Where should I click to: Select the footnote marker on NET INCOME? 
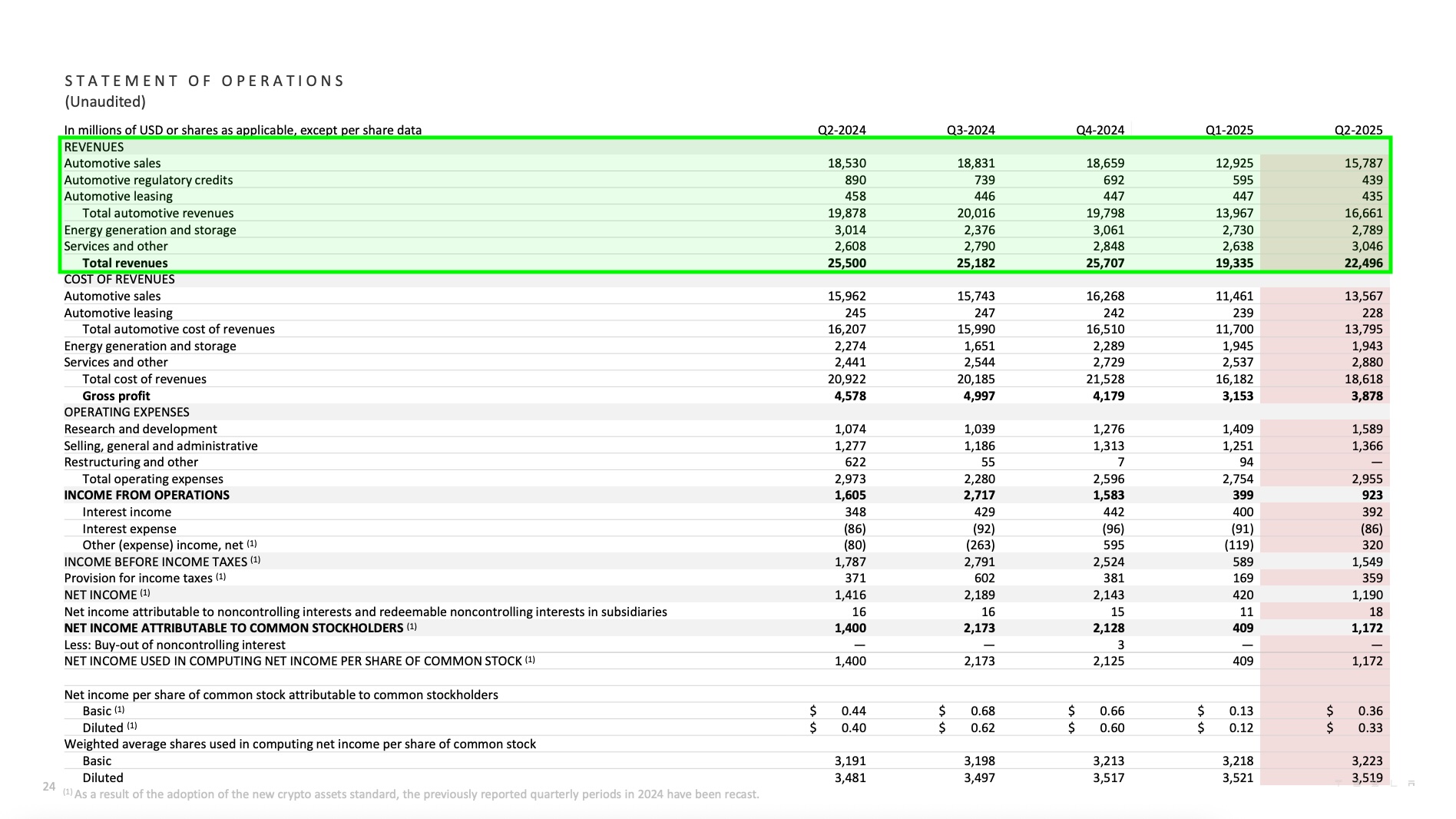click(145, 592)
